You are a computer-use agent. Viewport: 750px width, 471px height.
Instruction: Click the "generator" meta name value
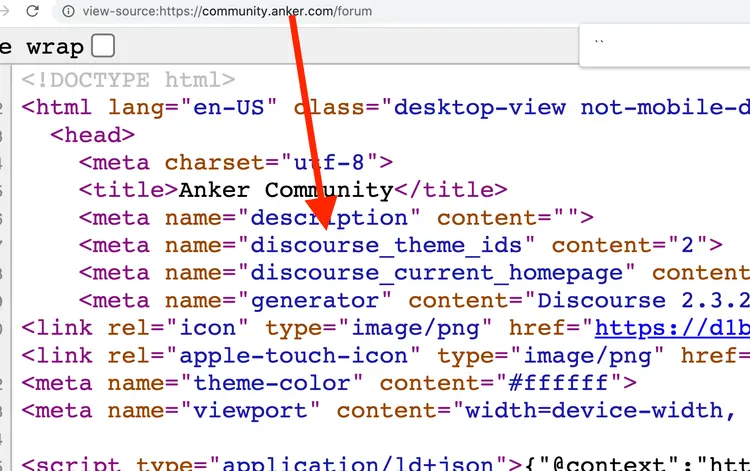(315, 301)
